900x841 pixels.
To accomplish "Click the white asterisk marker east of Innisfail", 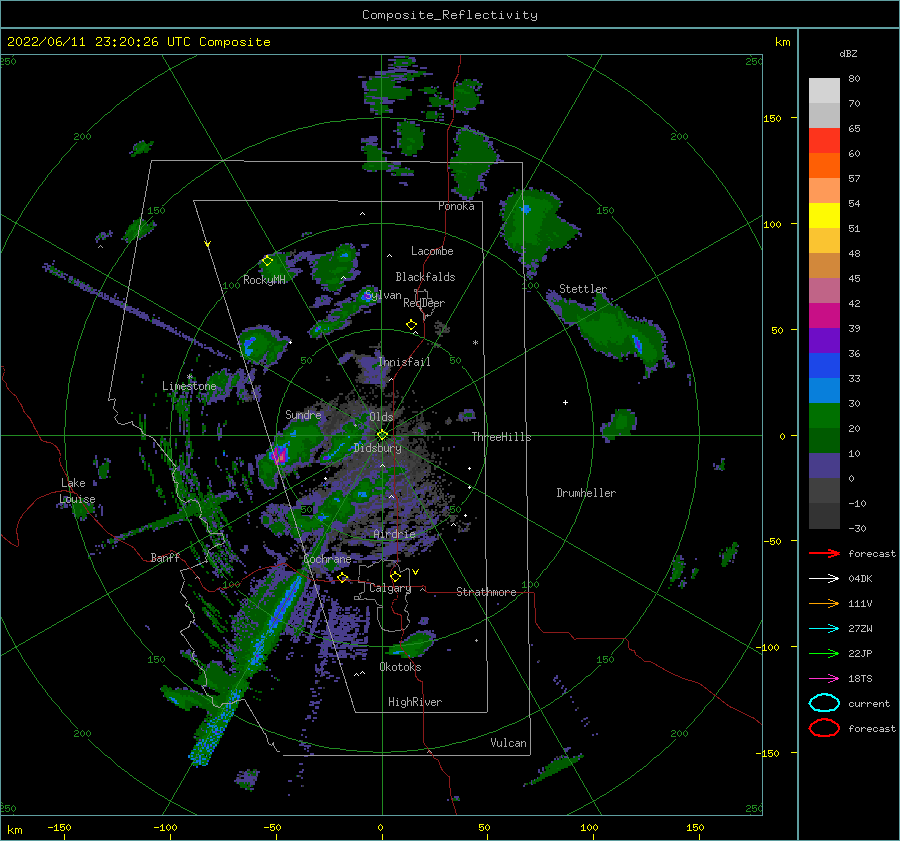I will click(475, 343).
